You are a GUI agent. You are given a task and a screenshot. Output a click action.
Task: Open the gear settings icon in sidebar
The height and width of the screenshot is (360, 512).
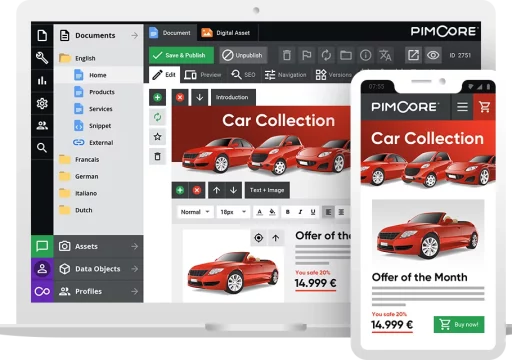pos(42,103)
